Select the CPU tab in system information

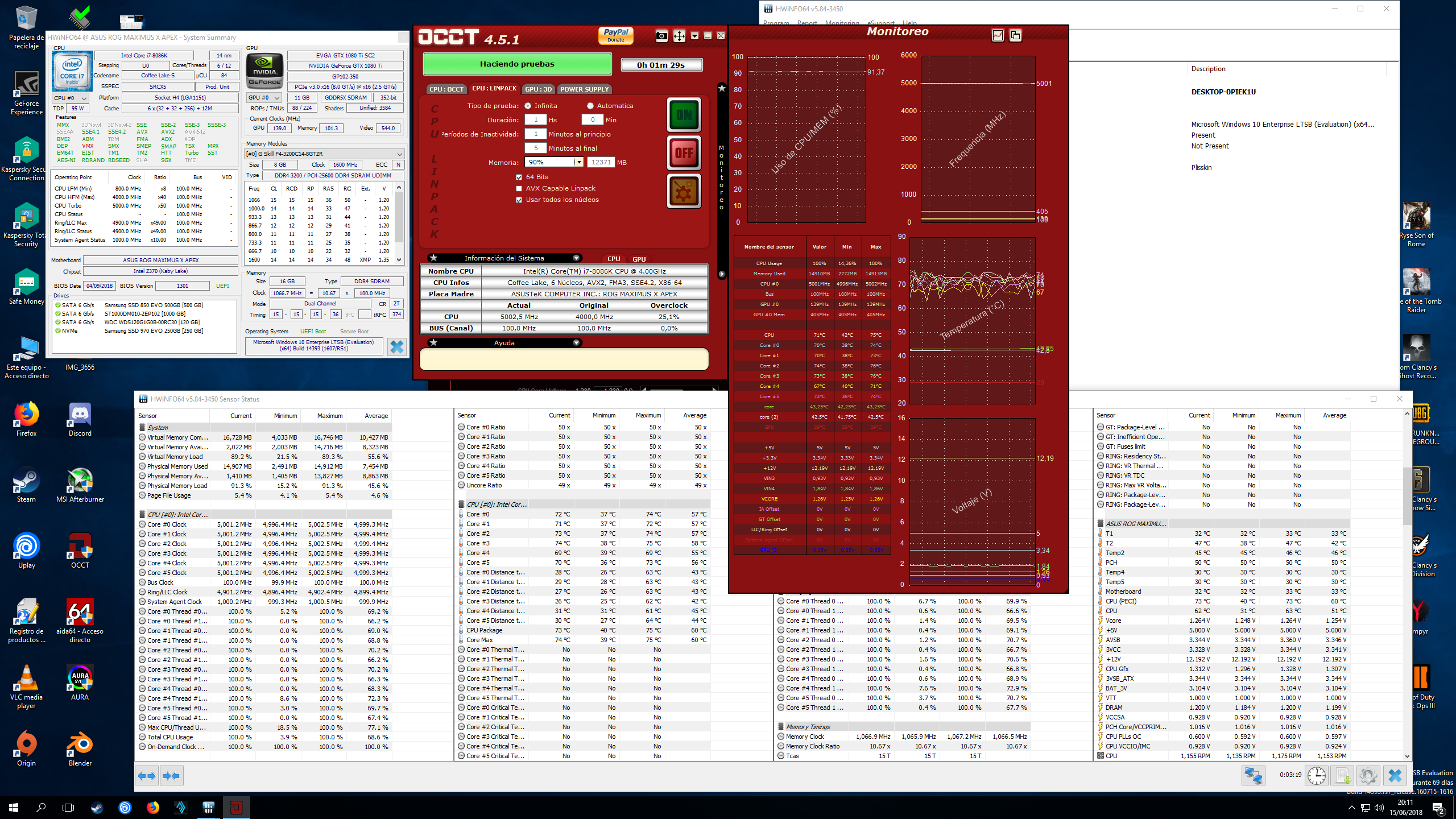[614, 259]
